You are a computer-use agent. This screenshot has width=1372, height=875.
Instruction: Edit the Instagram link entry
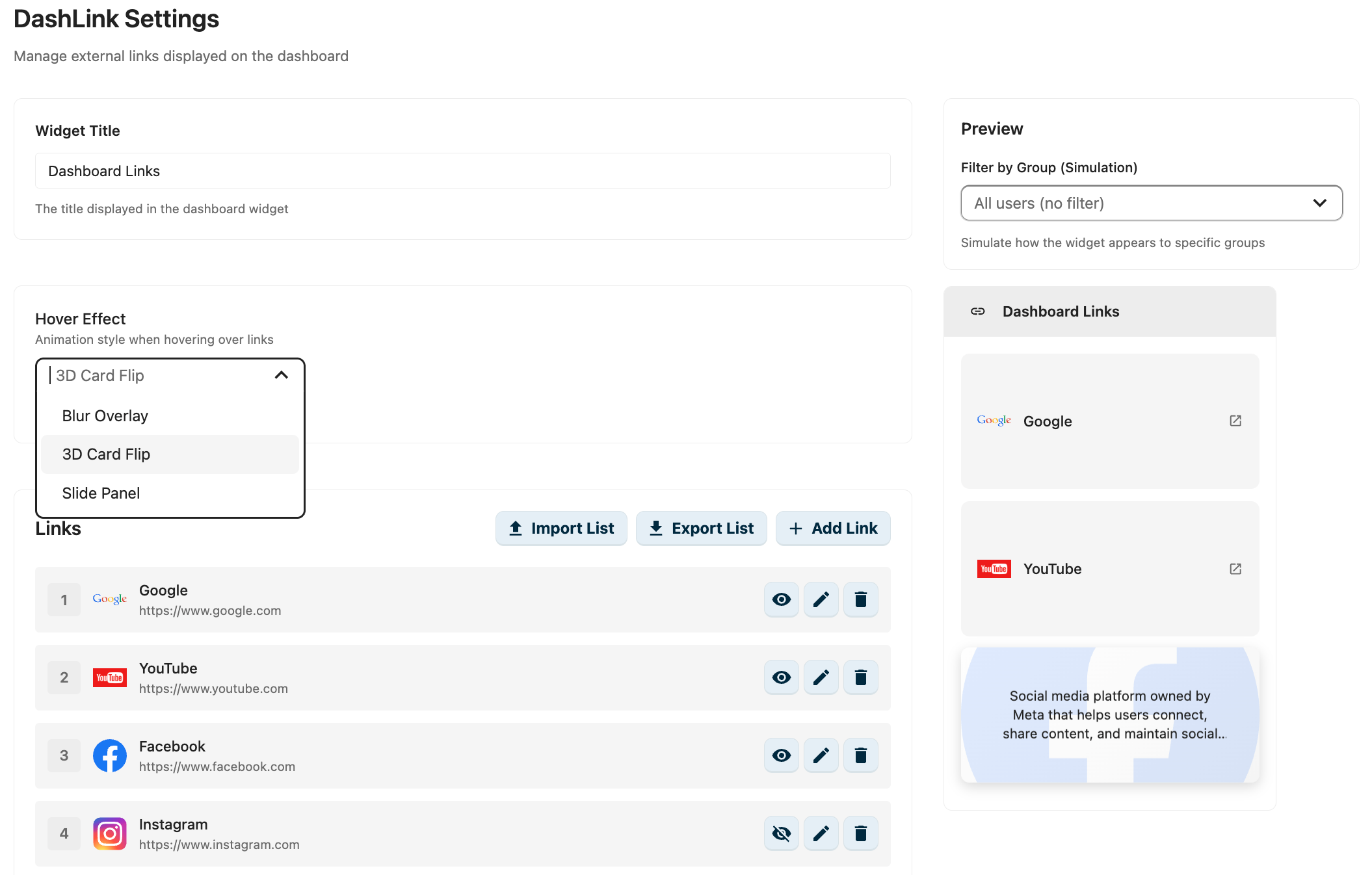coord(821,833)
